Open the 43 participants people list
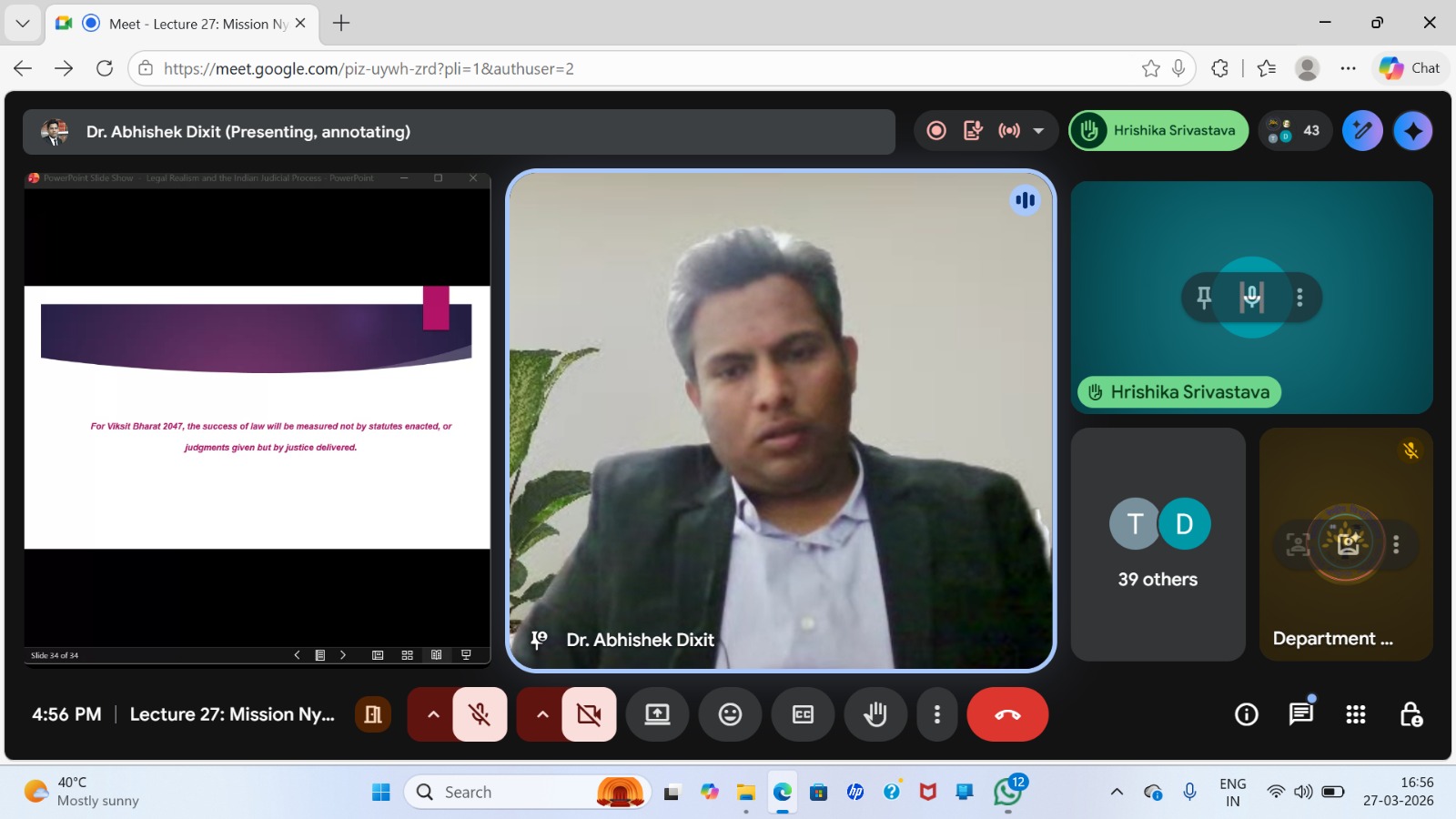This screenshot has height=819, width=1456. 1295,131
